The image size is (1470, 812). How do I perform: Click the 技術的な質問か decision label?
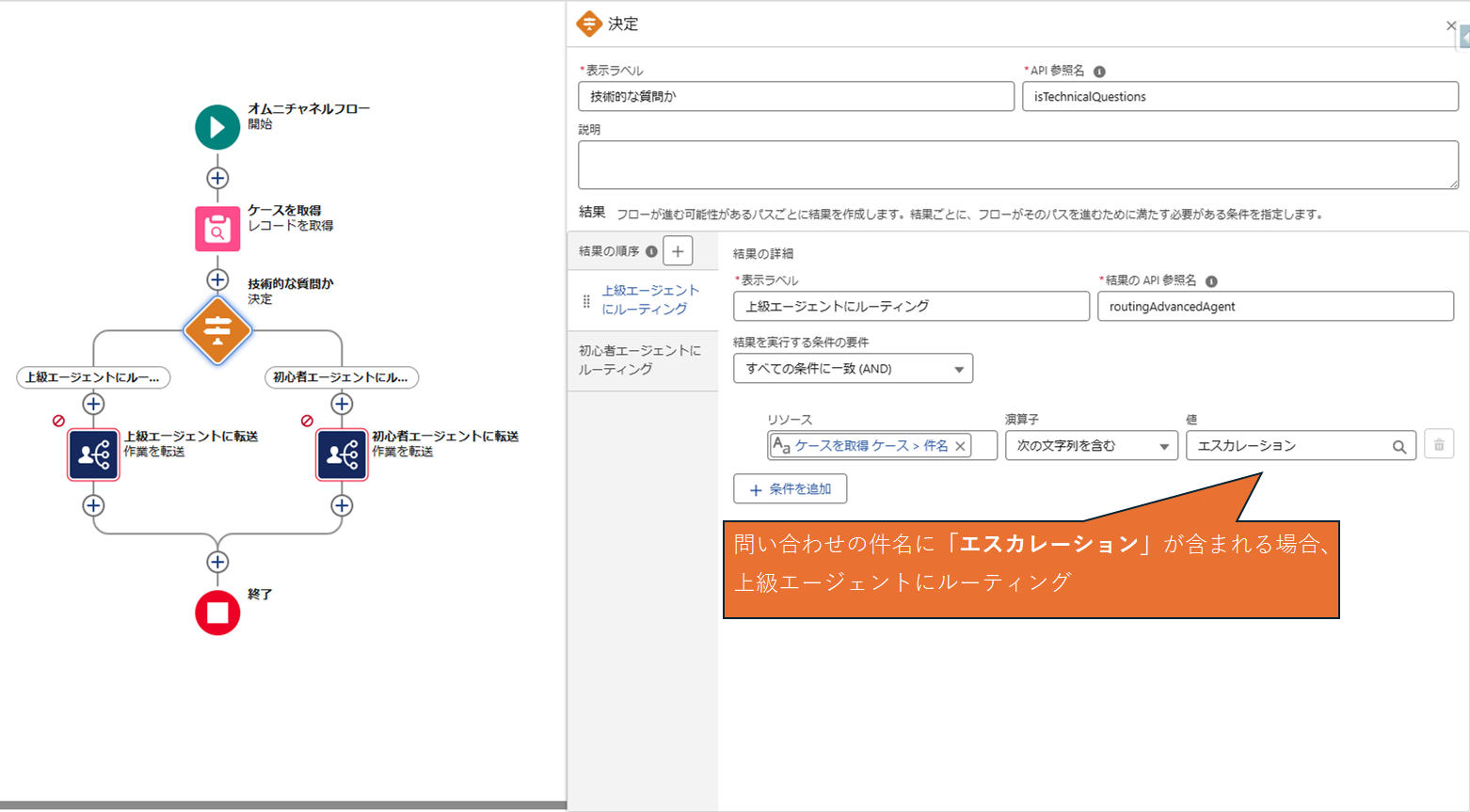point(291,284)
